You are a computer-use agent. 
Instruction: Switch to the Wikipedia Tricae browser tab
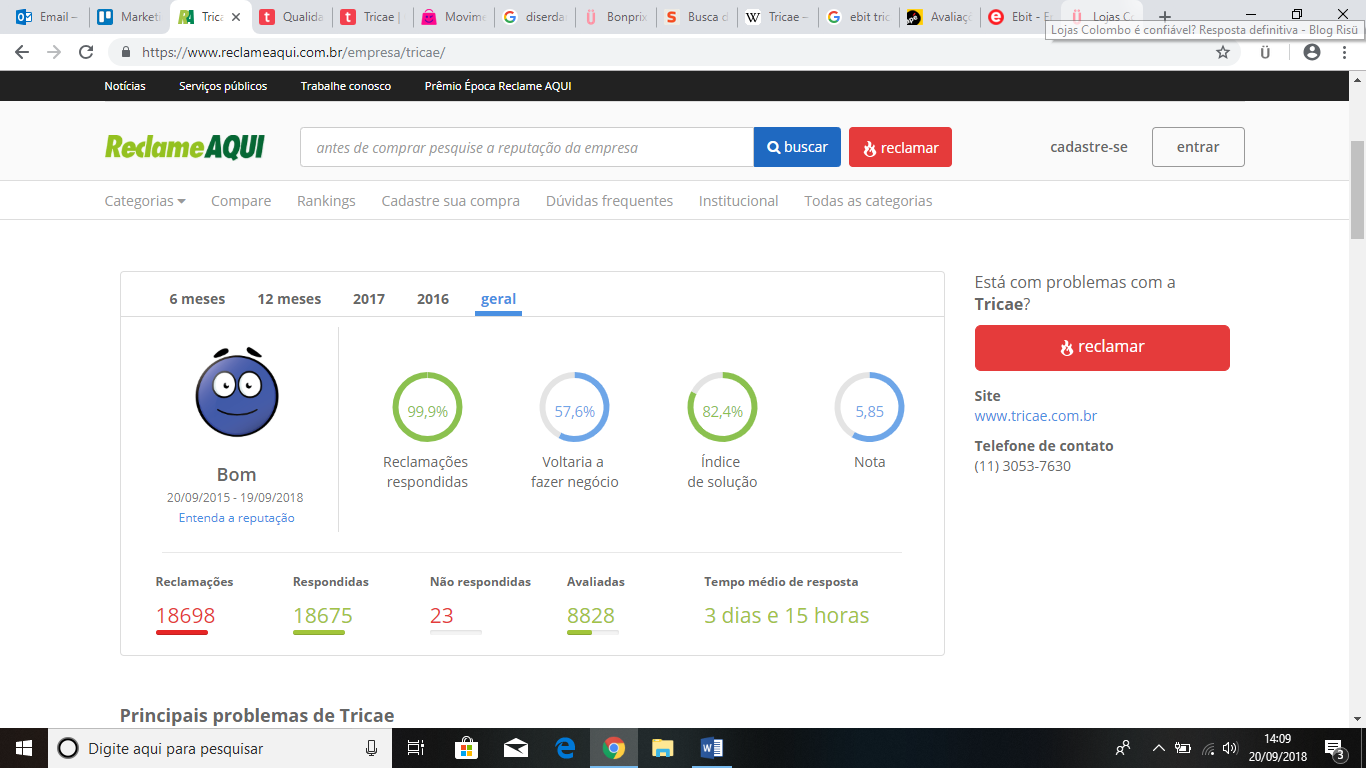[778, 17]
